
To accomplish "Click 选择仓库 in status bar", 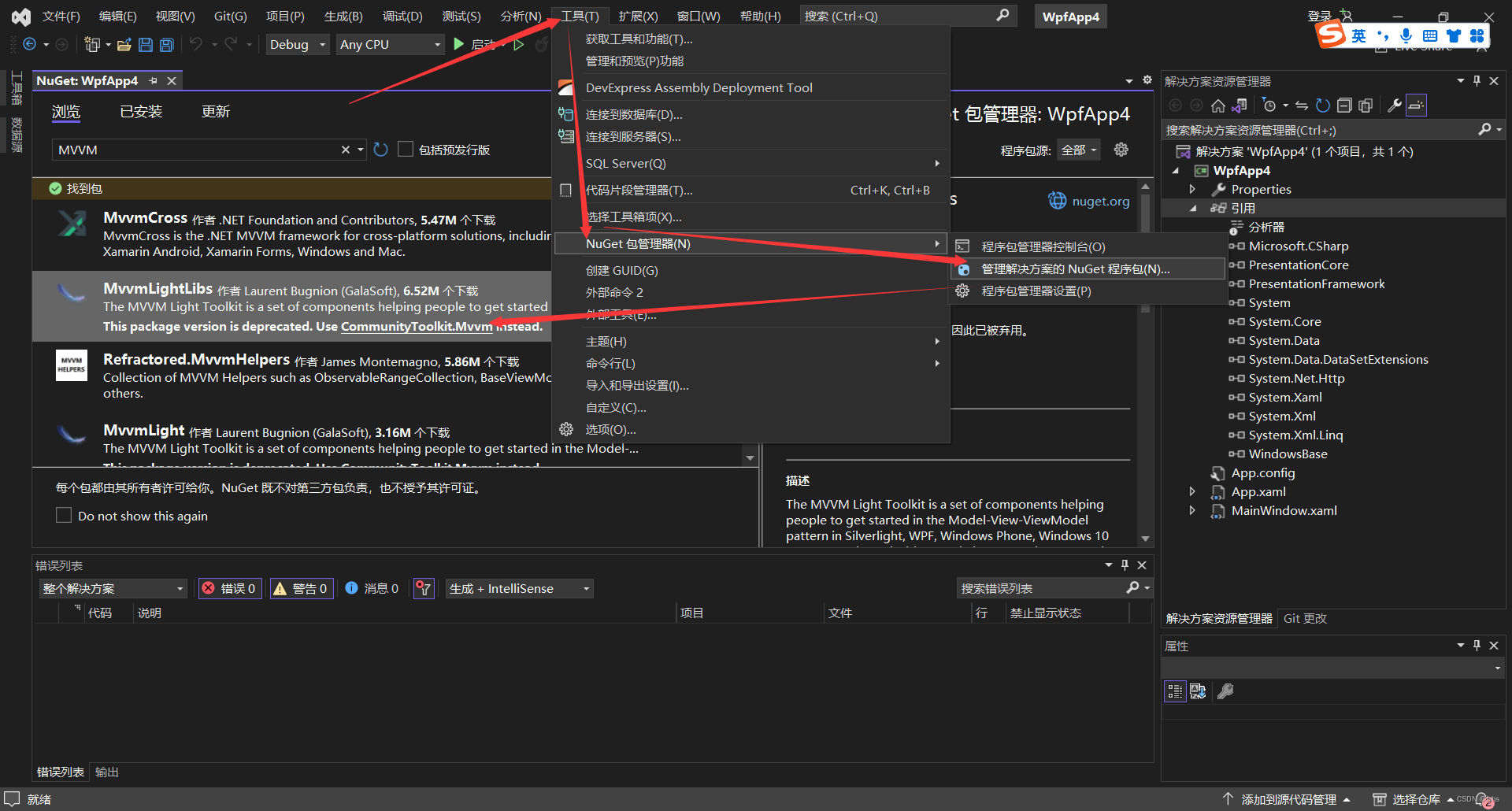I will pyautogui.click(x=1414, y=799).
